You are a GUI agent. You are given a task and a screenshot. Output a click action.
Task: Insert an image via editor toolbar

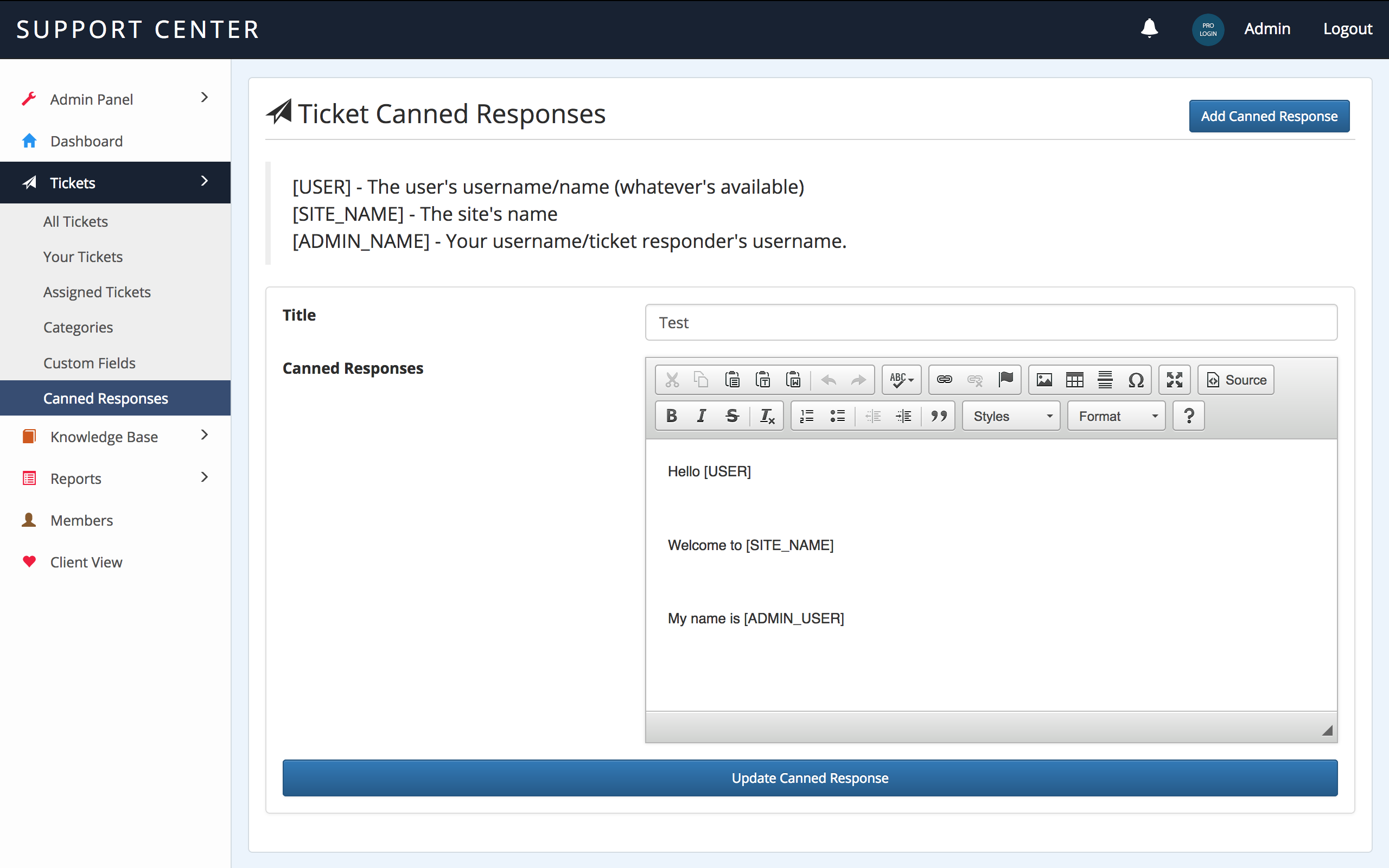[x=1044, y=380]
